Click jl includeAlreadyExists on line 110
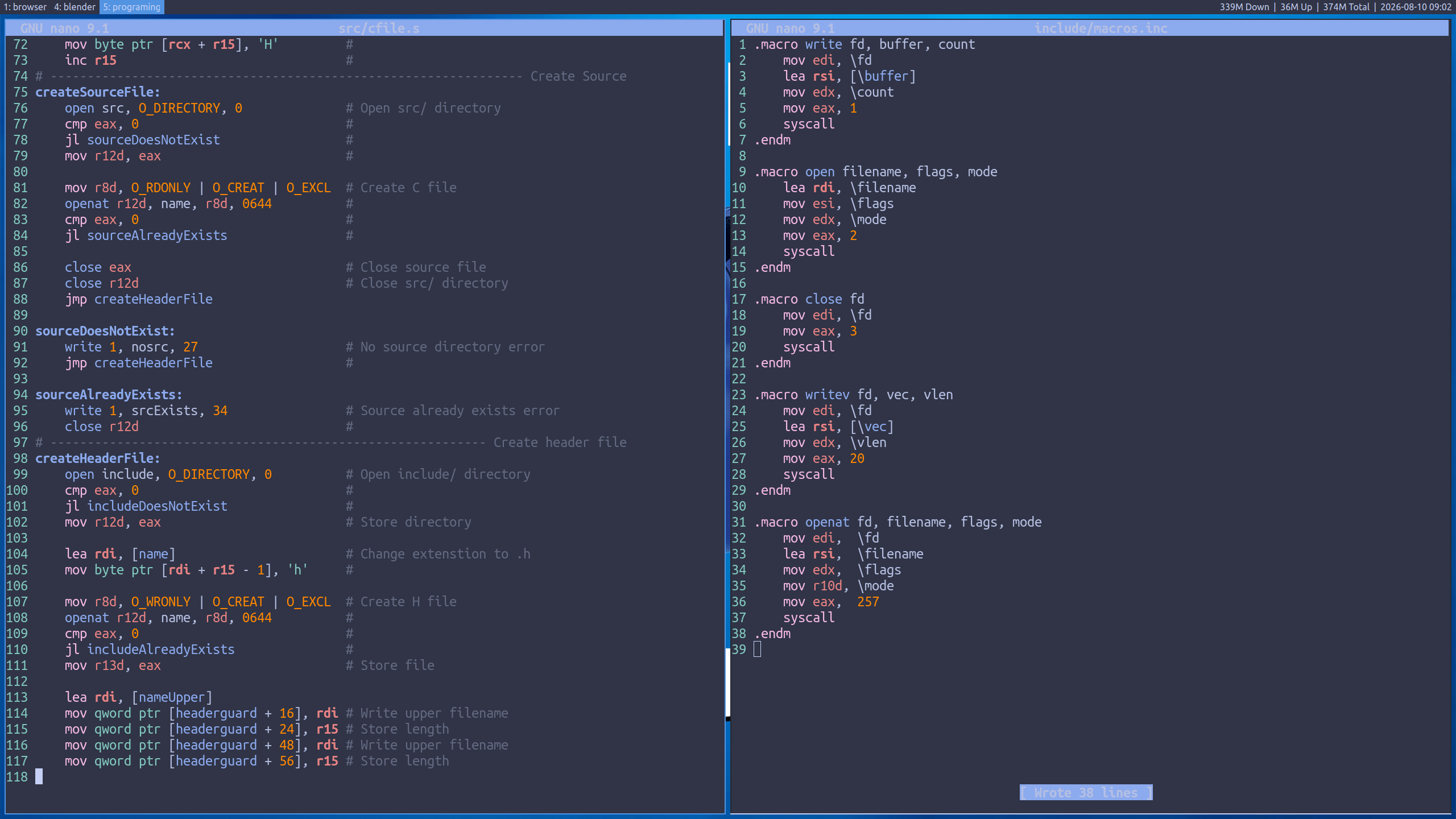This screenshot has width=1456, height=819. [150, 650]
